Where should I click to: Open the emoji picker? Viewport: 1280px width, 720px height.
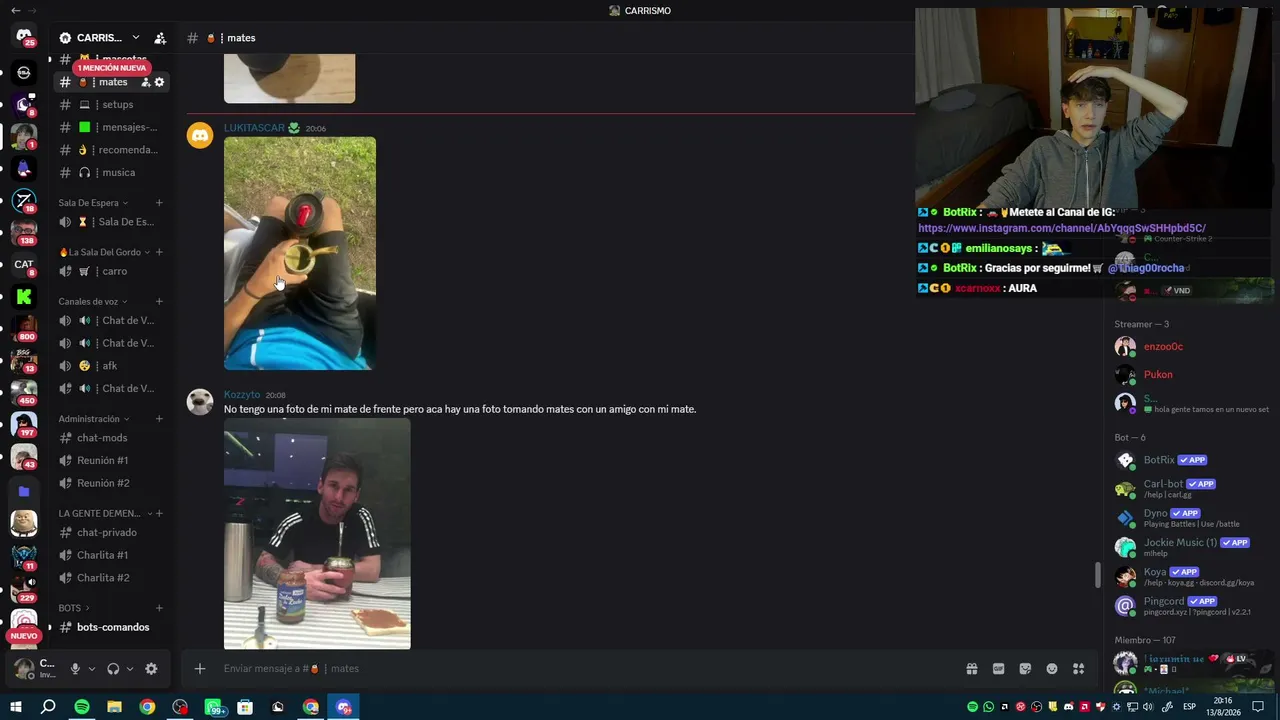pos(1052,669)
